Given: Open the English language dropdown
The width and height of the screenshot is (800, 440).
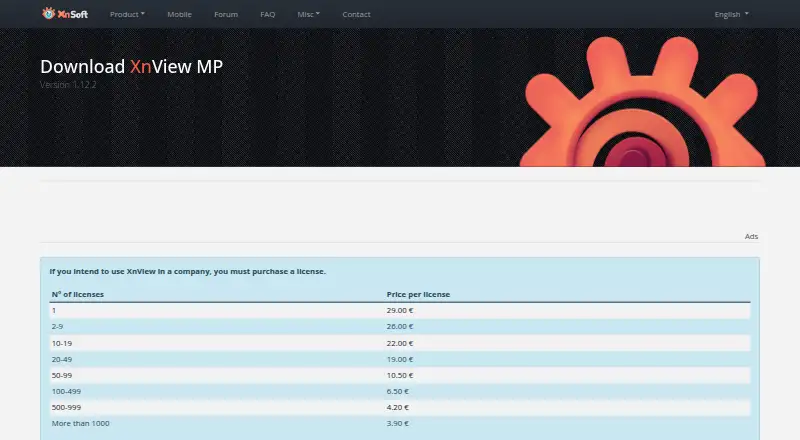Looking at the screenshot, I should tap(732, 14).
